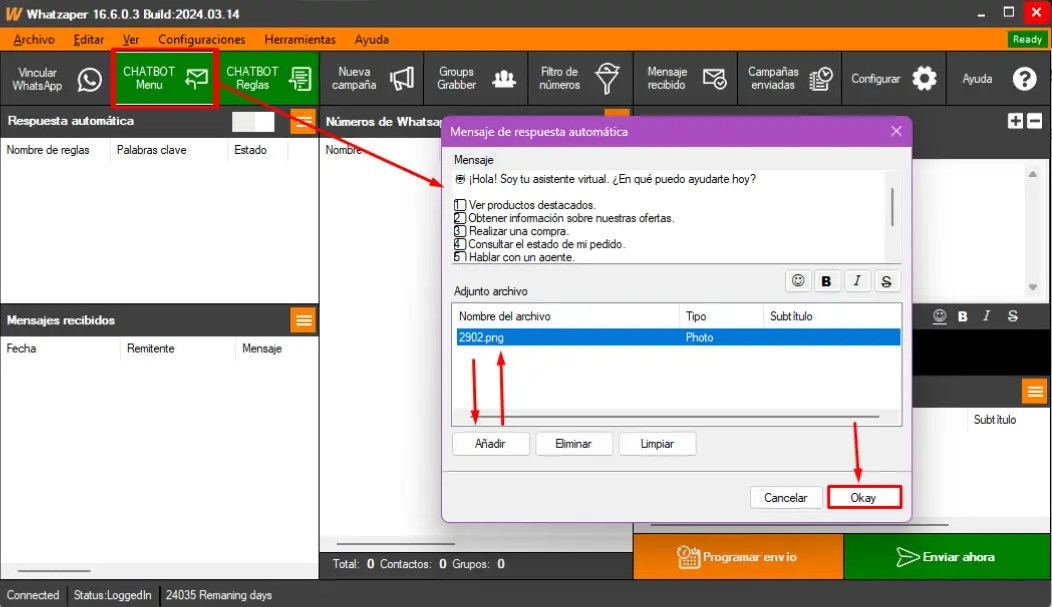Viewport: 1052px width, 607px height.
Task: Open Mensaje recibido toolbar item
Action: click(686, 78)
